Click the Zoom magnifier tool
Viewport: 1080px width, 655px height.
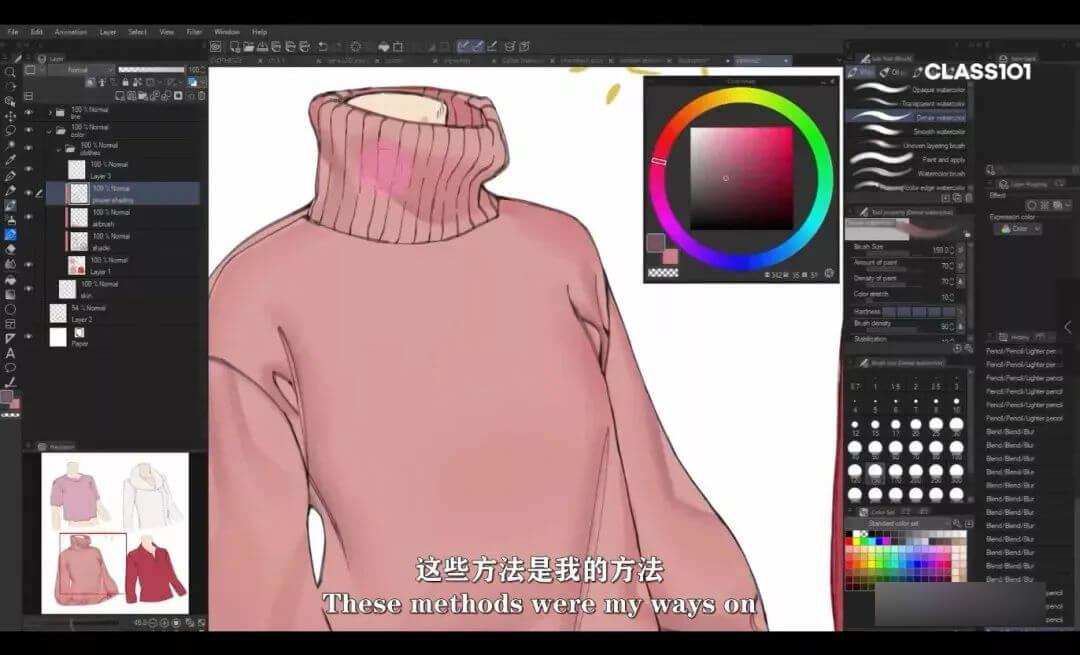tap(10, 72)
